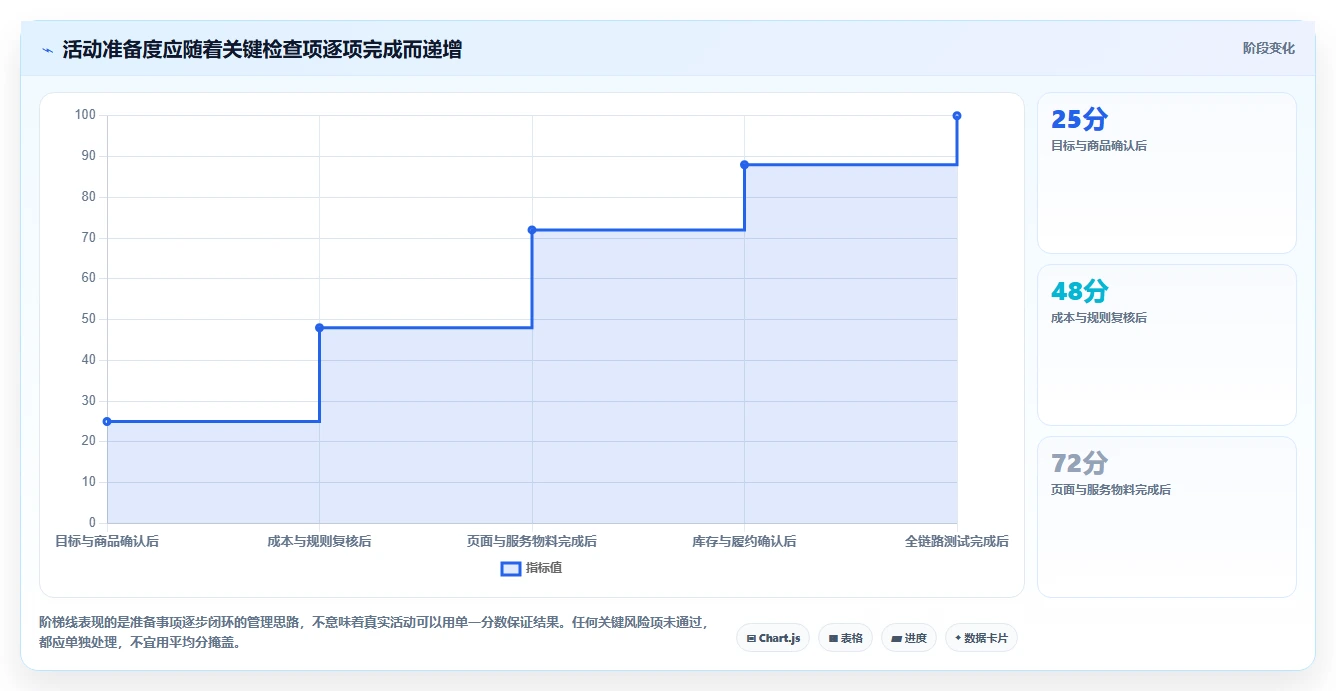
Task: Toggle the 指标值 legend swatch
Action: tap(510, 568)
